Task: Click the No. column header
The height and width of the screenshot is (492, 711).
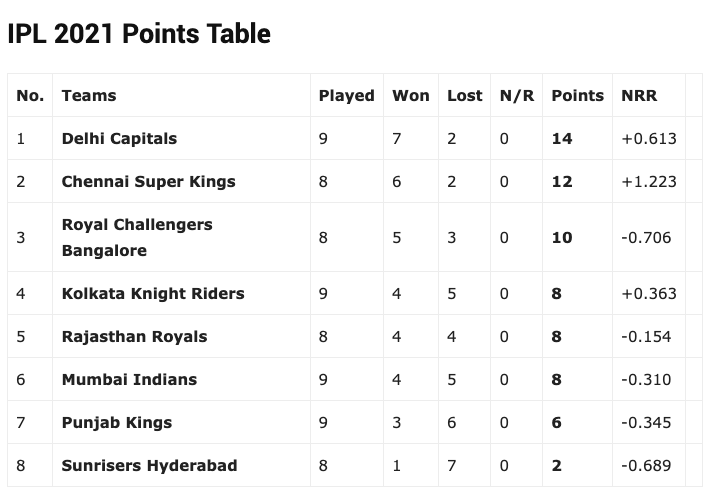Action: pos(30,95)
